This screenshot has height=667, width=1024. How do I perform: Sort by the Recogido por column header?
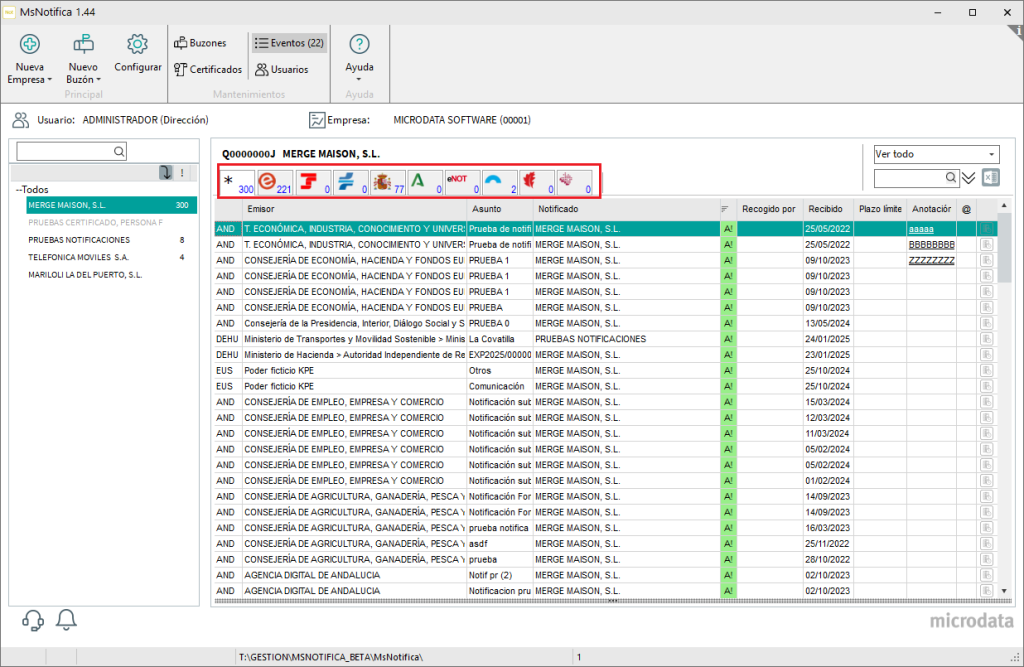(769, 209)
